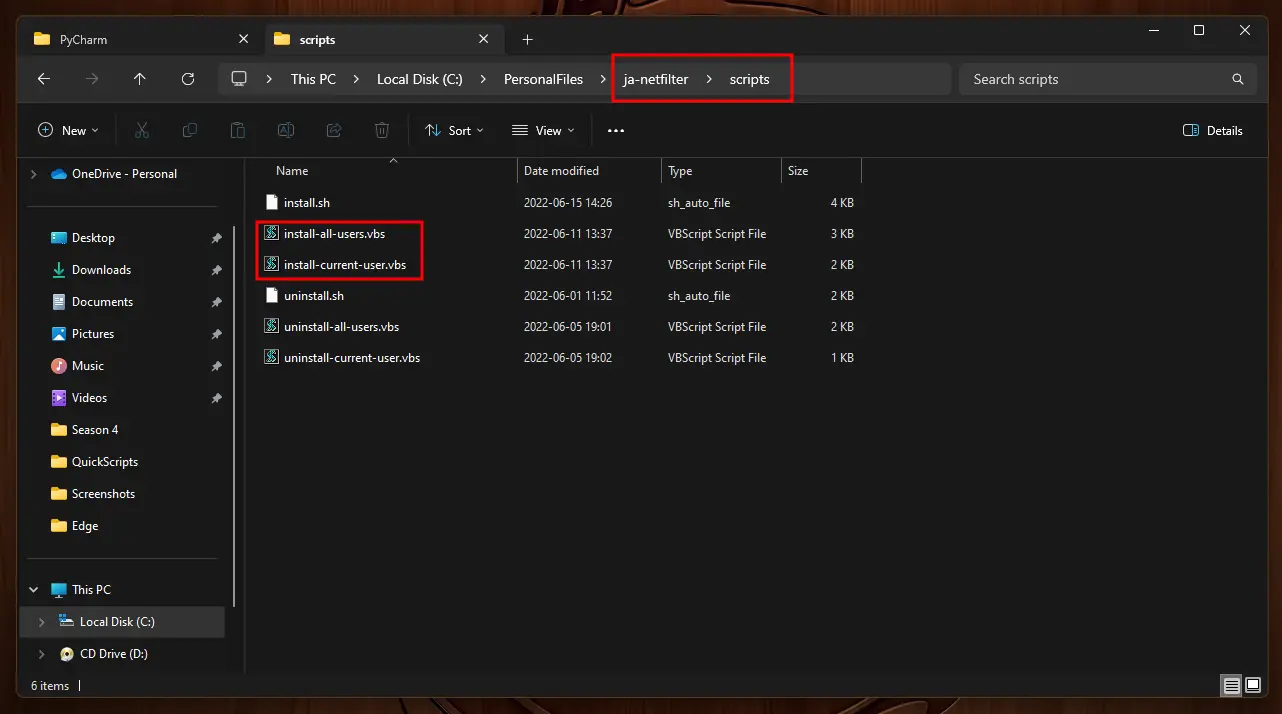Click the Share icon in the toolbar
1282x714 pixels.
pyautogui.click(x=333, y=130)
